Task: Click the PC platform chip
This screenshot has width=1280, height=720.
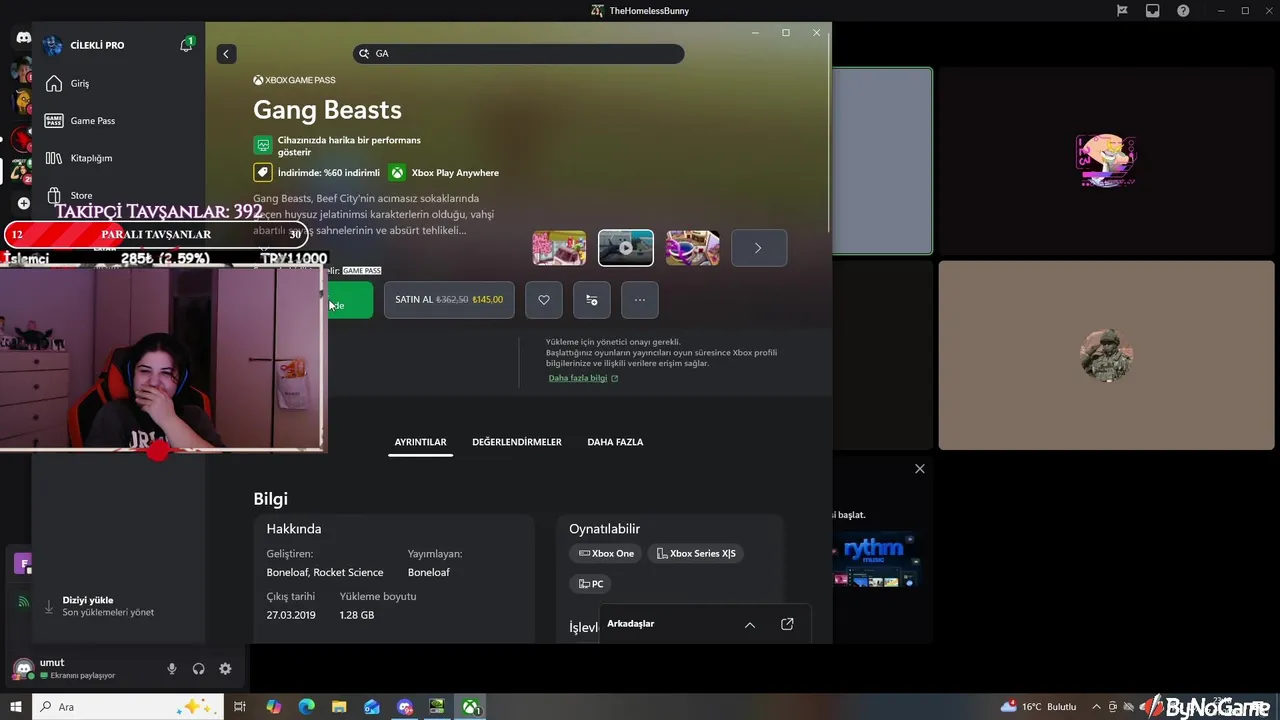Action: (590, 584)
